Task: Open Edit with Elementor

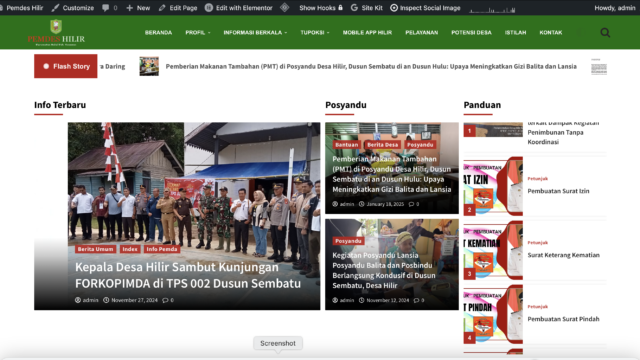Action: [239, 8]
